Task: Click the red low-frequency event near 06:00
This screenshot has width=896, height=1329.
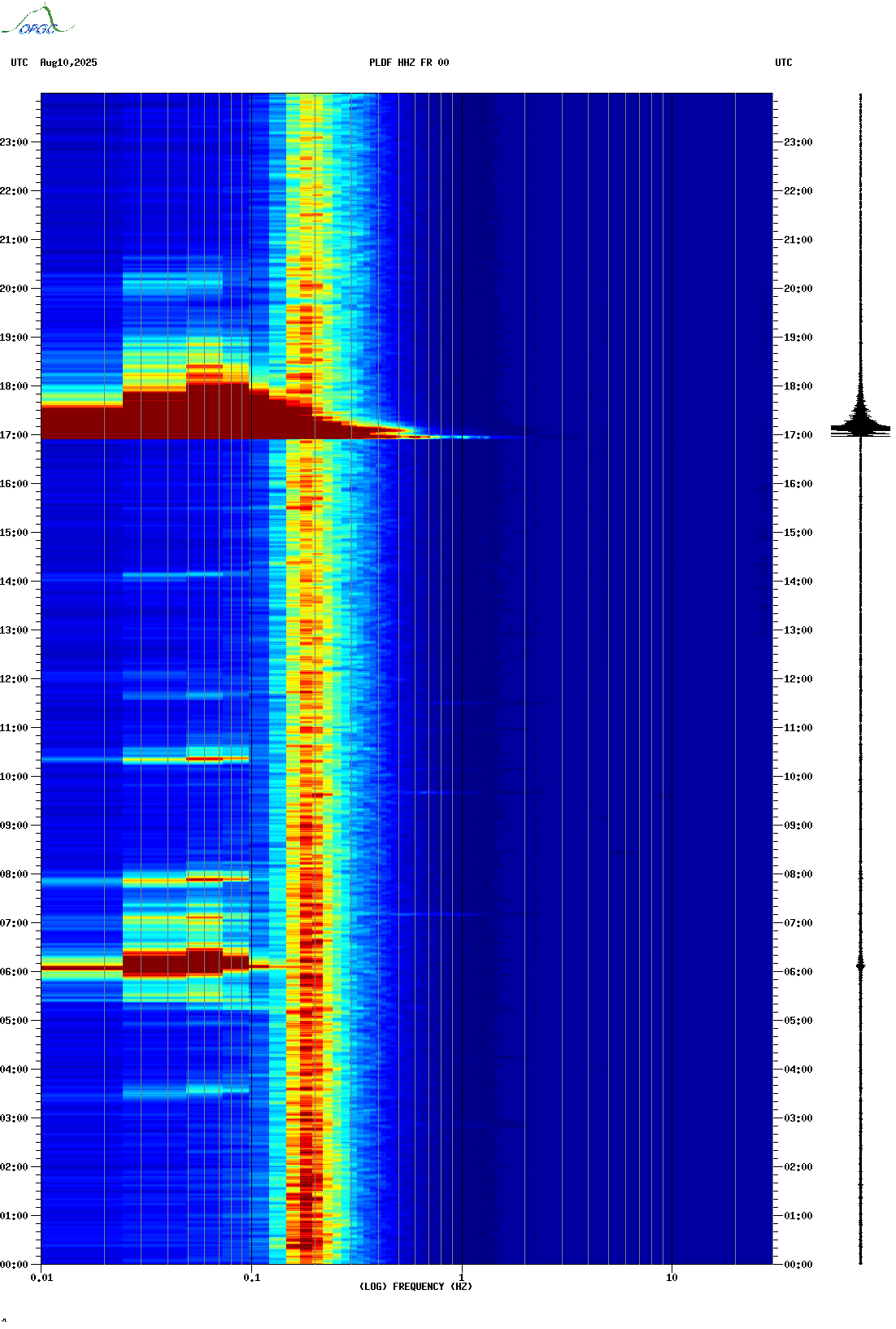Action: (154, 965)
